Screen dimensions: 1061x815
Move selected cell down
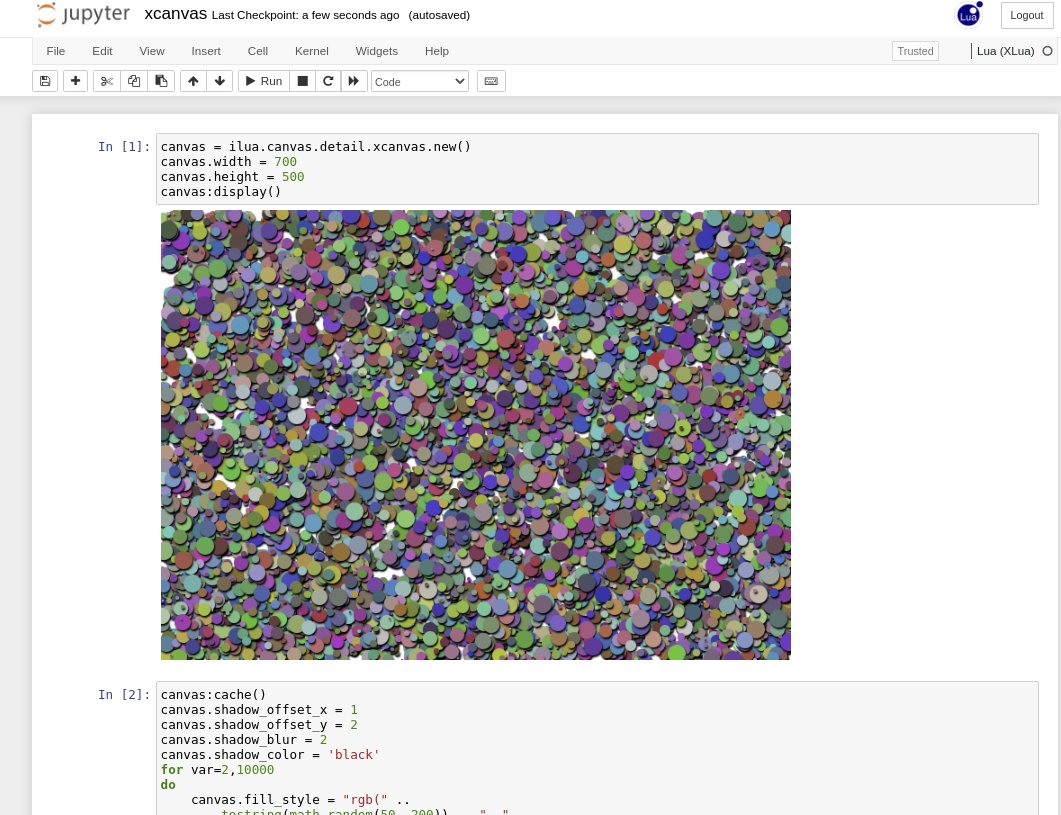[220, 81]
